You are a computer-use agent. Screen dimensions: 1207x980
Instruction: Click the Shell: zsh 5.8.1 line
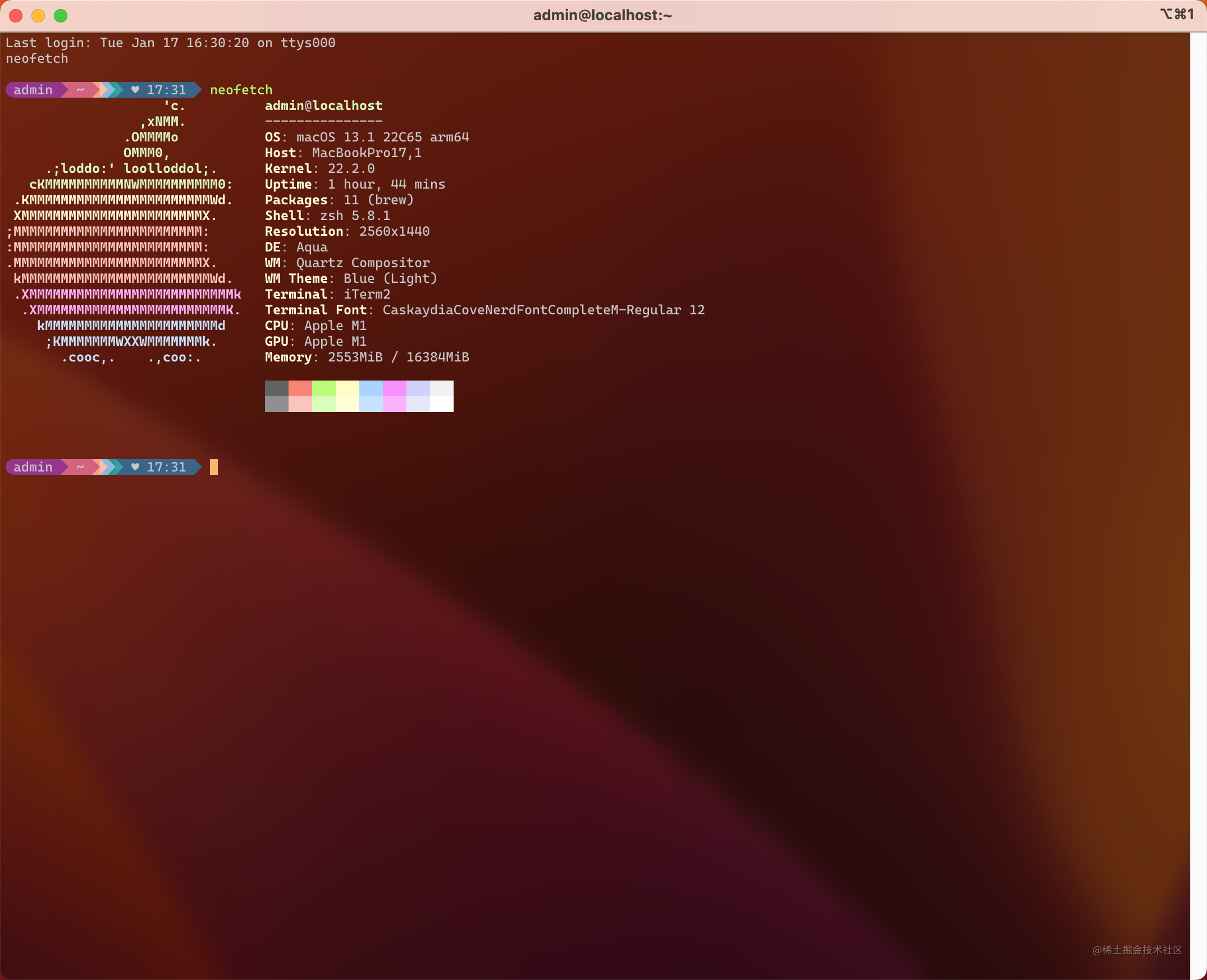(327, 216)
